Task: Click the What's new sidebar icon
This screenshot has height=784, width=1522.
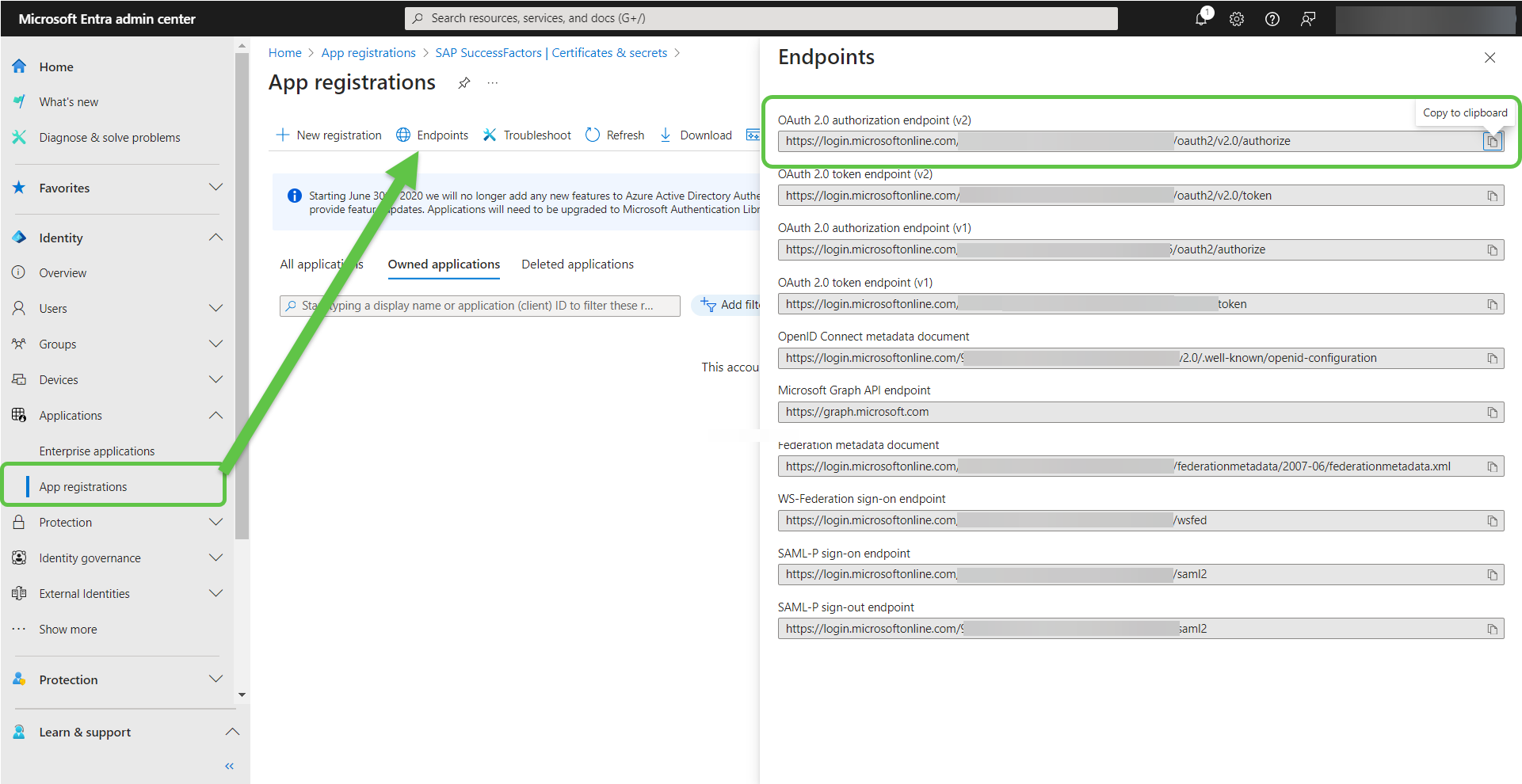Action: point(19,101)
